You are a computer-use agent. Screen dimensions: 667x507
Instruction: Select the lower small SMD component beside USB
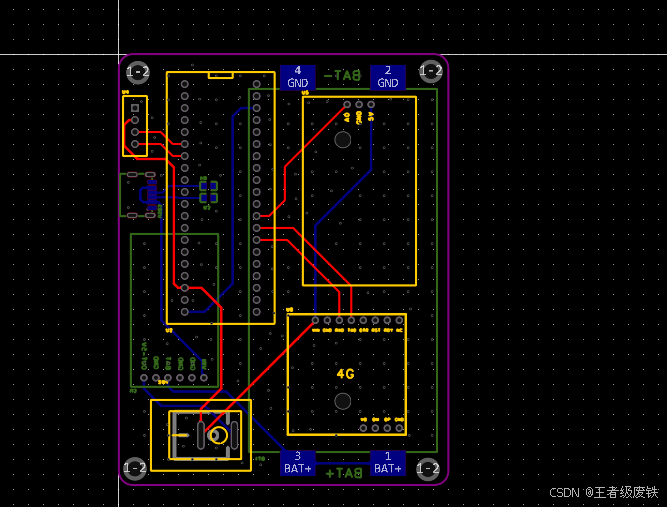(208, 198)
